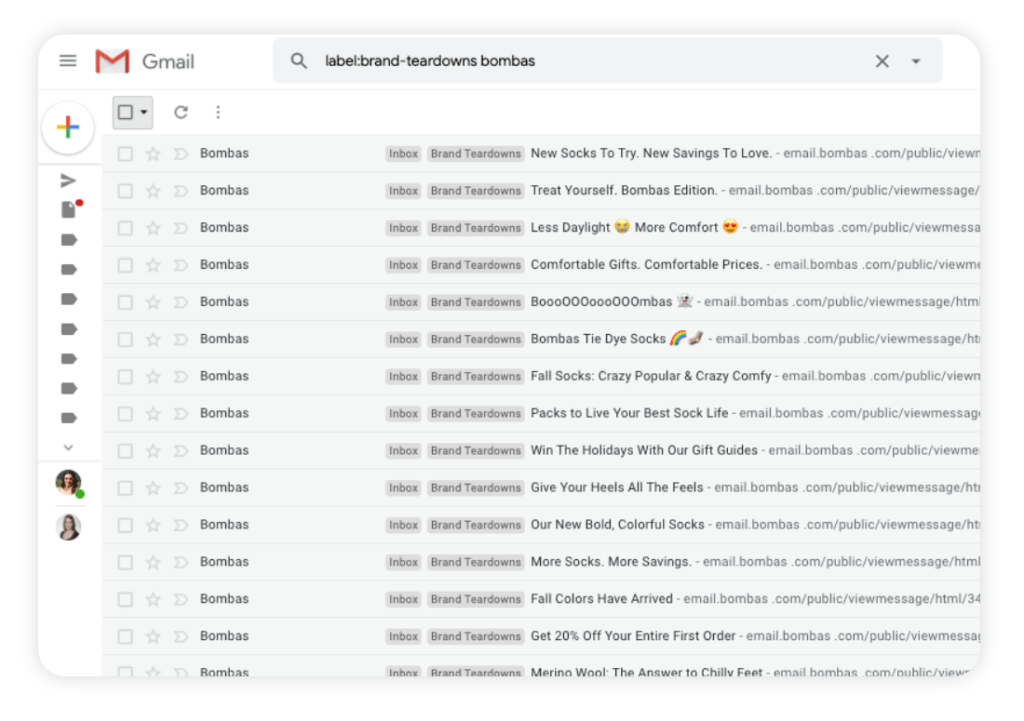Screen dimensions: 1024x721
Task: Click Brand Teardowns label on 'Treat Yourself' email
Action: [x=475, y=191]
